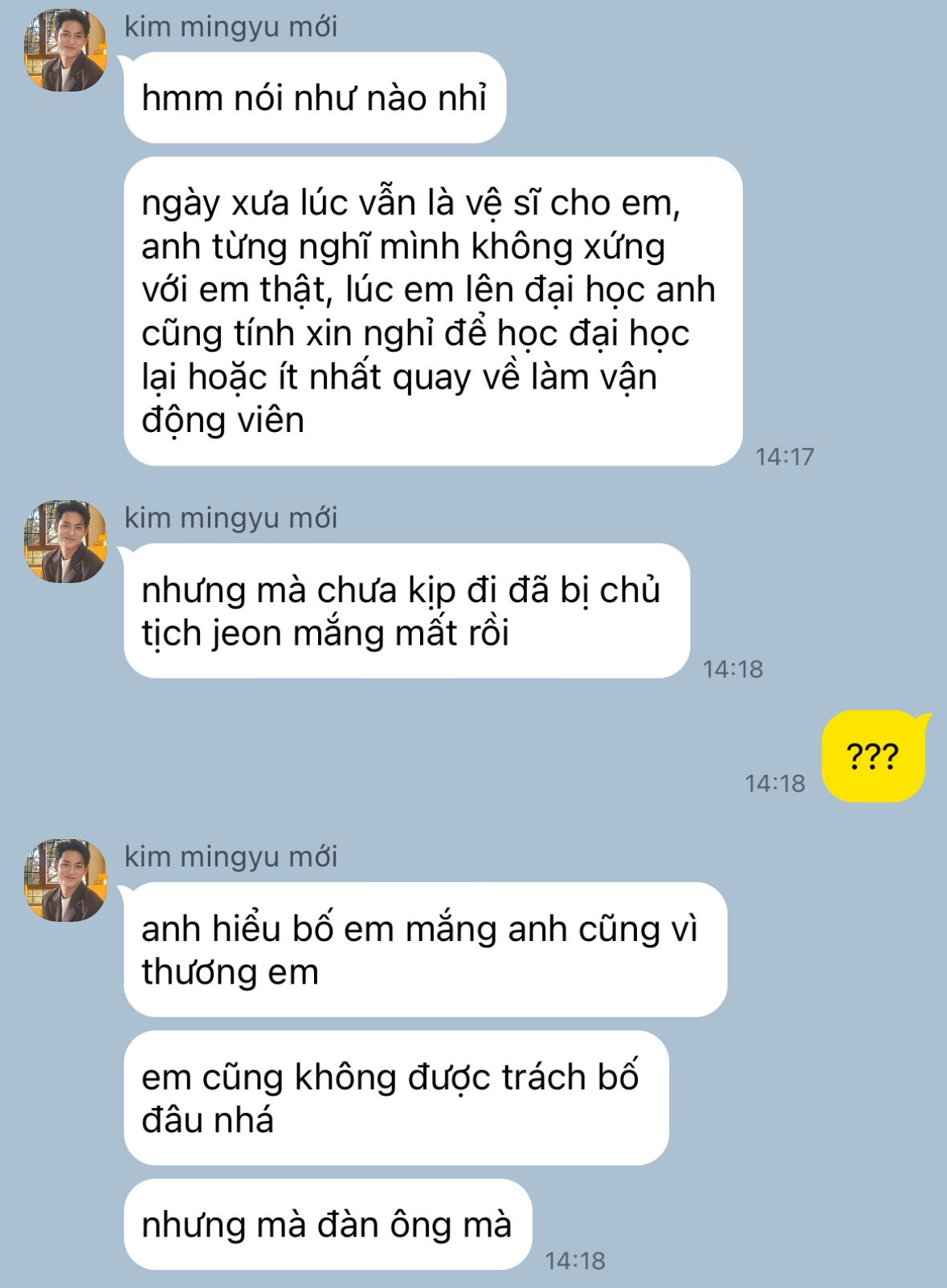Click the 14:18 timestamp after "mắng mất rồi"

pos(733,670)
